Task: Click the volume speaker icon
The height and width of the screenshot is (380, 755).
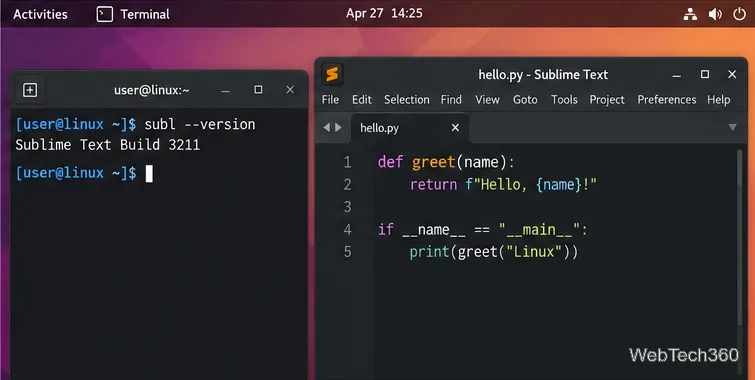Action: pos(715,14)
